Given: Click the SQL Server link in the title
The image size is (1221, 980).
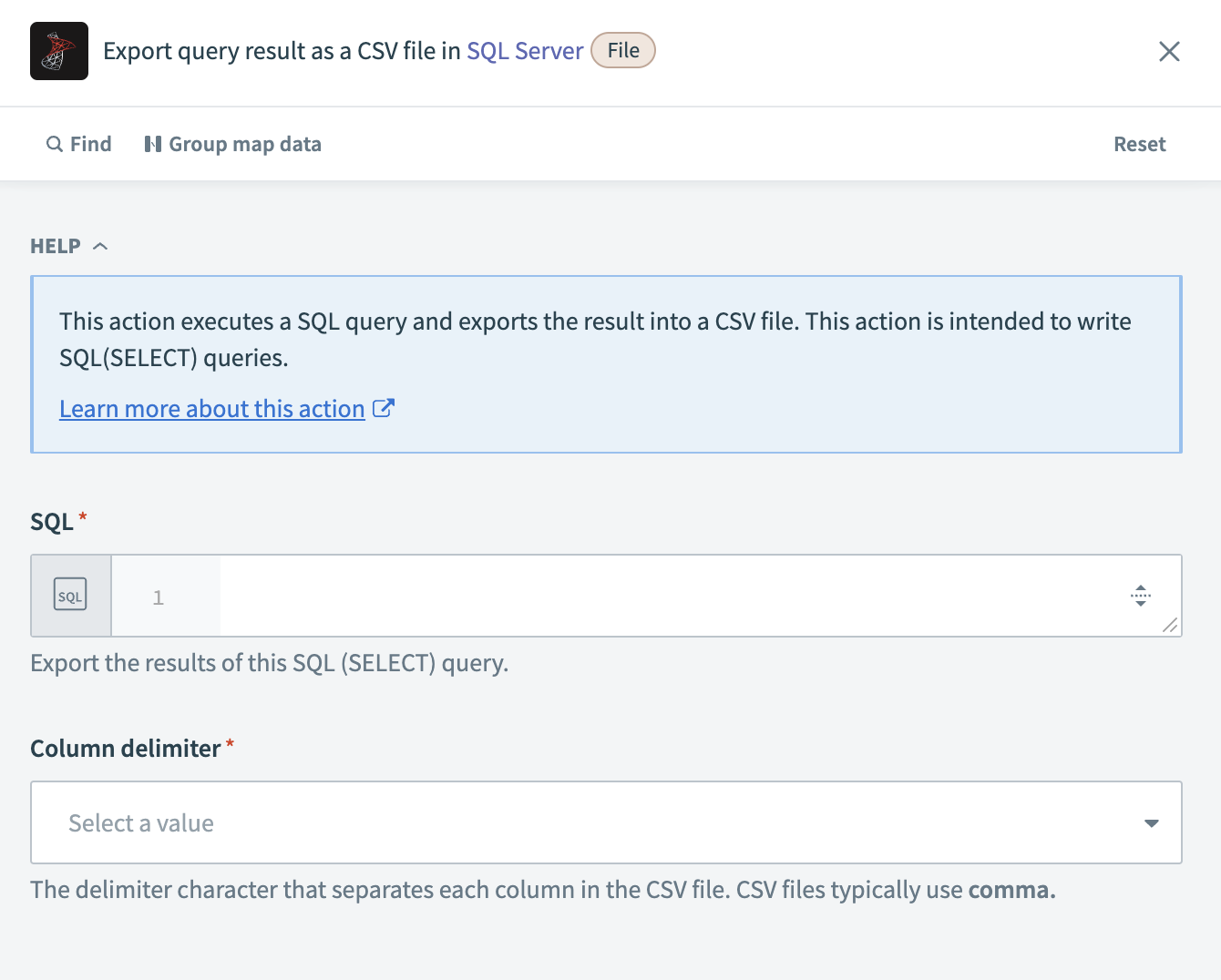Looking at the screenshot, I should pyautogui.click(x=524, y=51).
